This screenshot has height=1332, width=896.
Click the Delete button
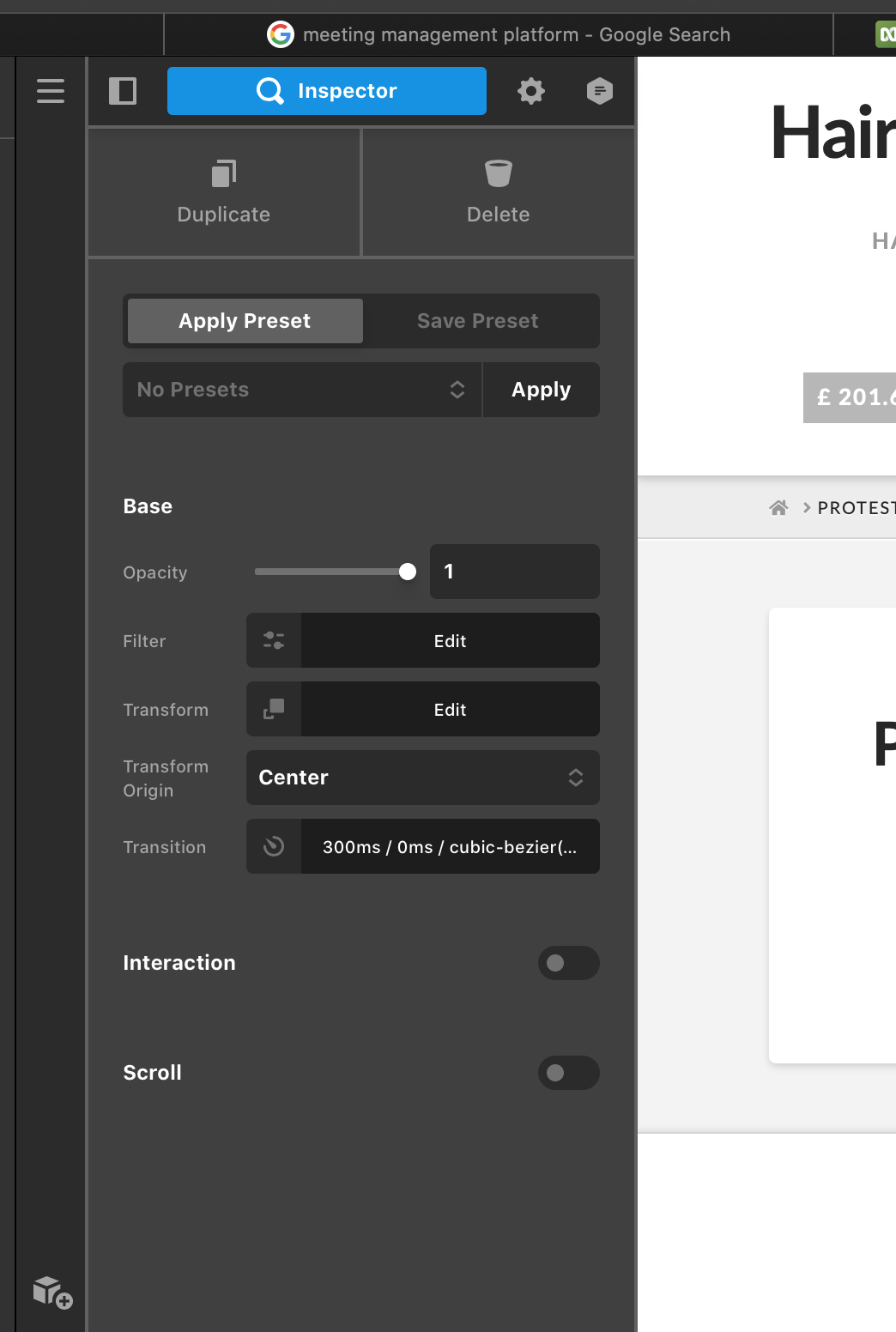point(499,193)
